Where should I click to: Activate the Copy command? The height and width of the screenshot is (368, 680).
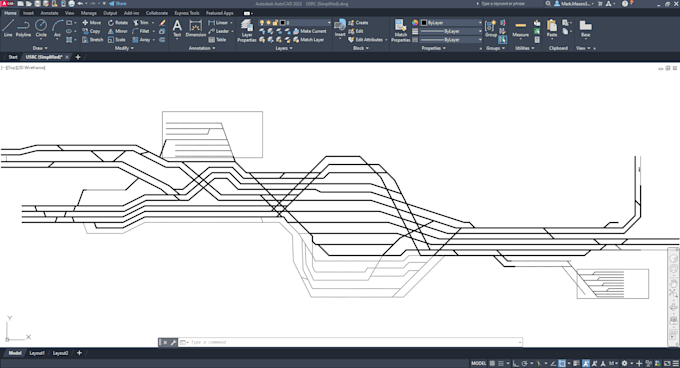(x=92, y=31)
